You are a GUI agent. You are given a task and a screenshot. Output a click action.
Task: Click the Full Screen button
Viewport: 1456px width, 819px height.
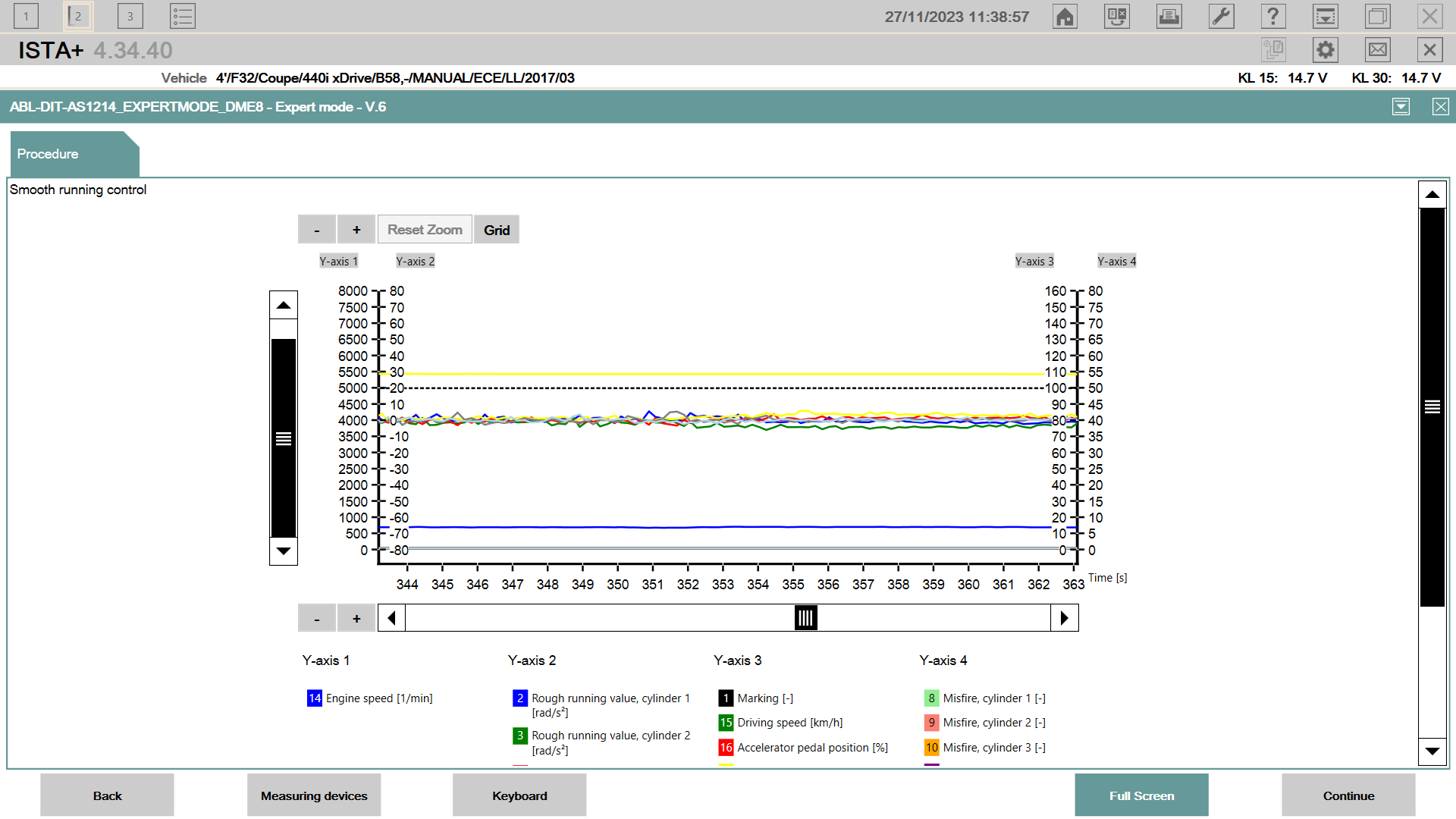1141,795
